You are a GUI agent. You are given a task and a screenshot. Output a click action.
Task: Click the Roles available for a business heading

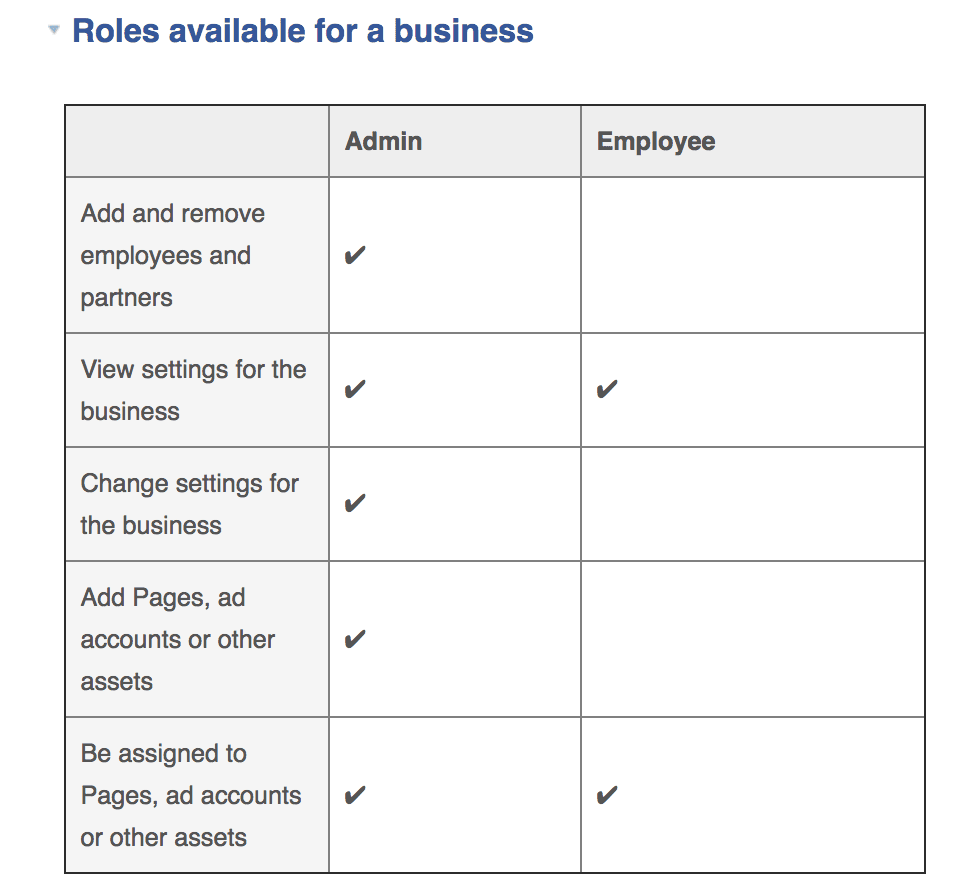coord(302,31)
